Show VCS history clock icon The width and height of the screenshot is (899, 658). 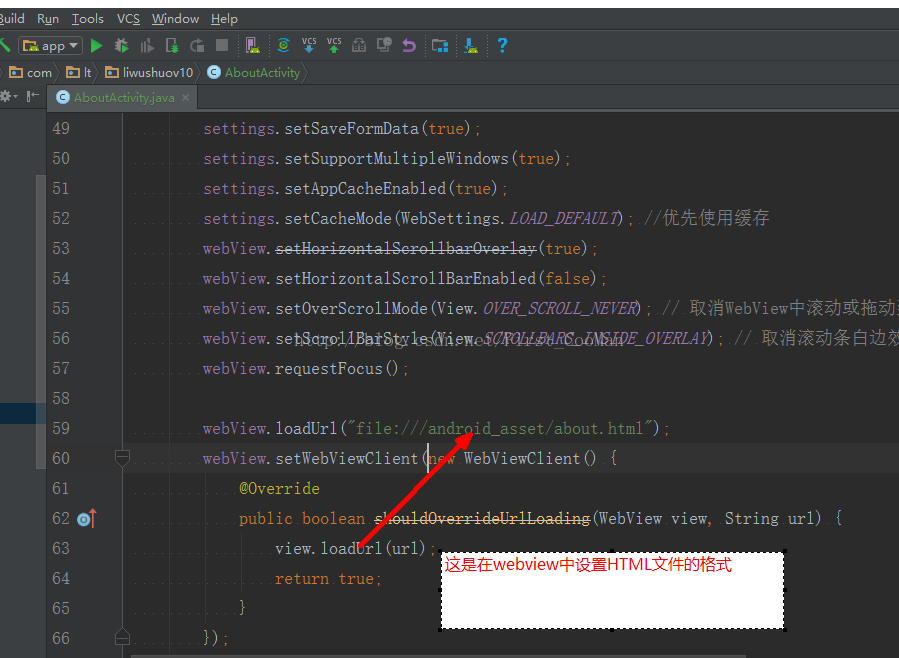pos(384,45)
